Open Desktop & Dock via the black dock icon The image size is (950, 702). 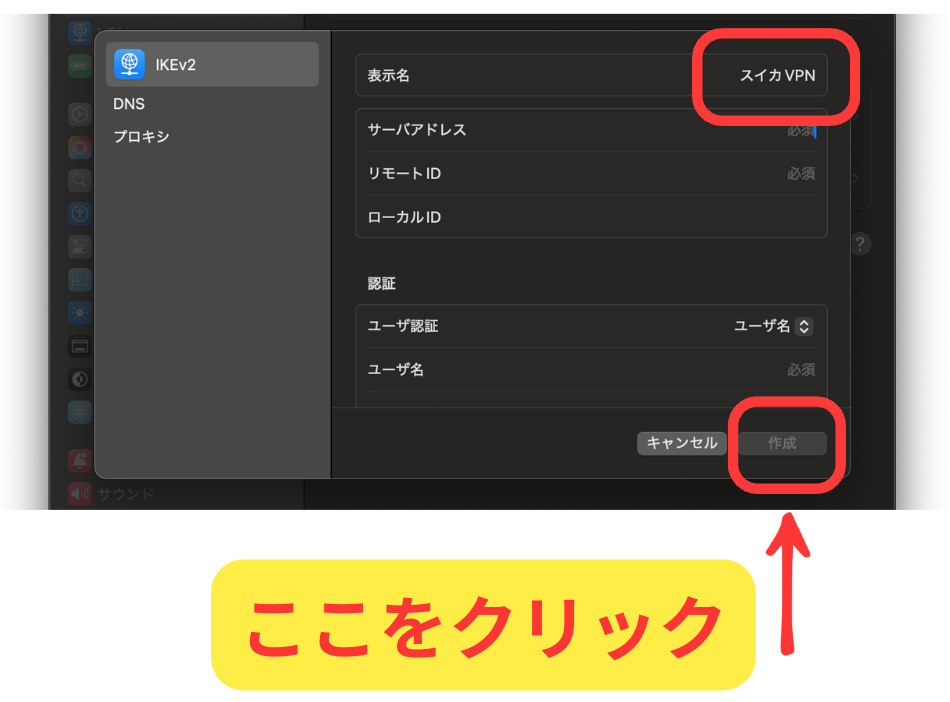click(x=80, y=346)
